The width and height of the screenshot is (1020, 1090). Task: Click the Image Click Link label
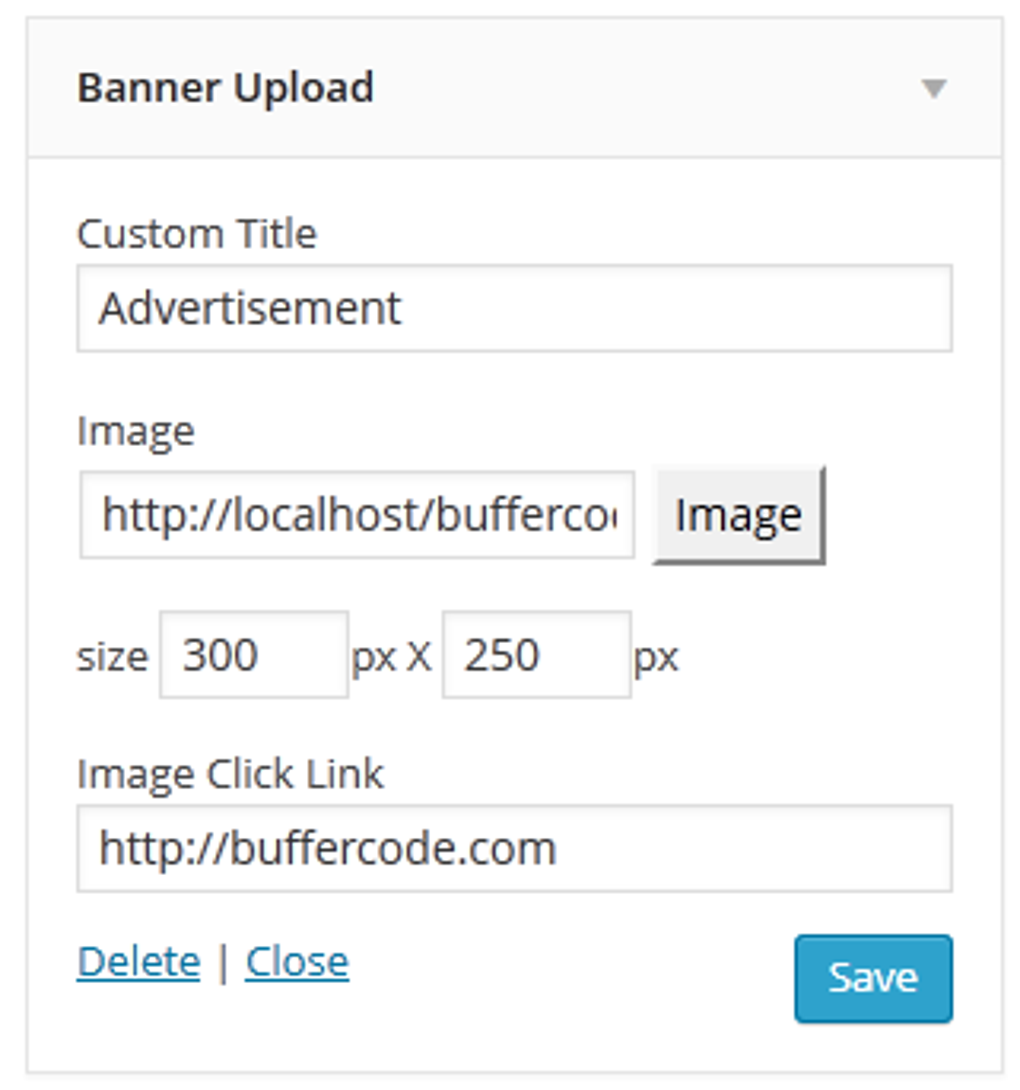coord(231,772)
